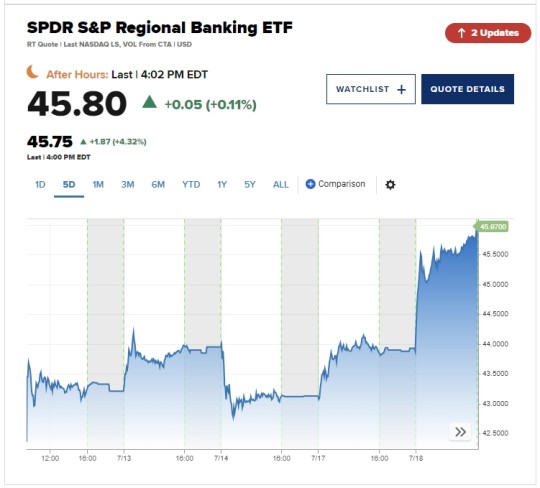Click the up-arrow icon in 2 Updates
This screenshot has width=540, height=488.
pyautogui.click(x=461, y=33)
